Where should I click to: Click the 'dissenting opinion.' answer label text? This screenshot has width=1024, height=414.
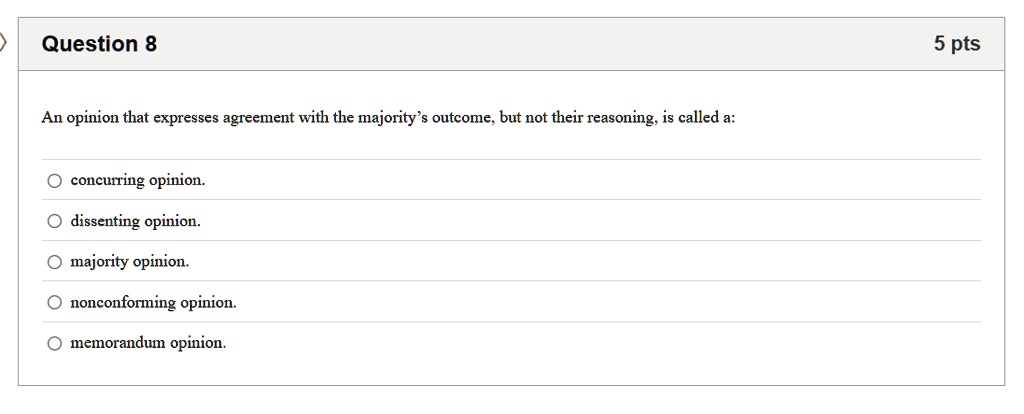pyautogui.click(x=136, y=221)
